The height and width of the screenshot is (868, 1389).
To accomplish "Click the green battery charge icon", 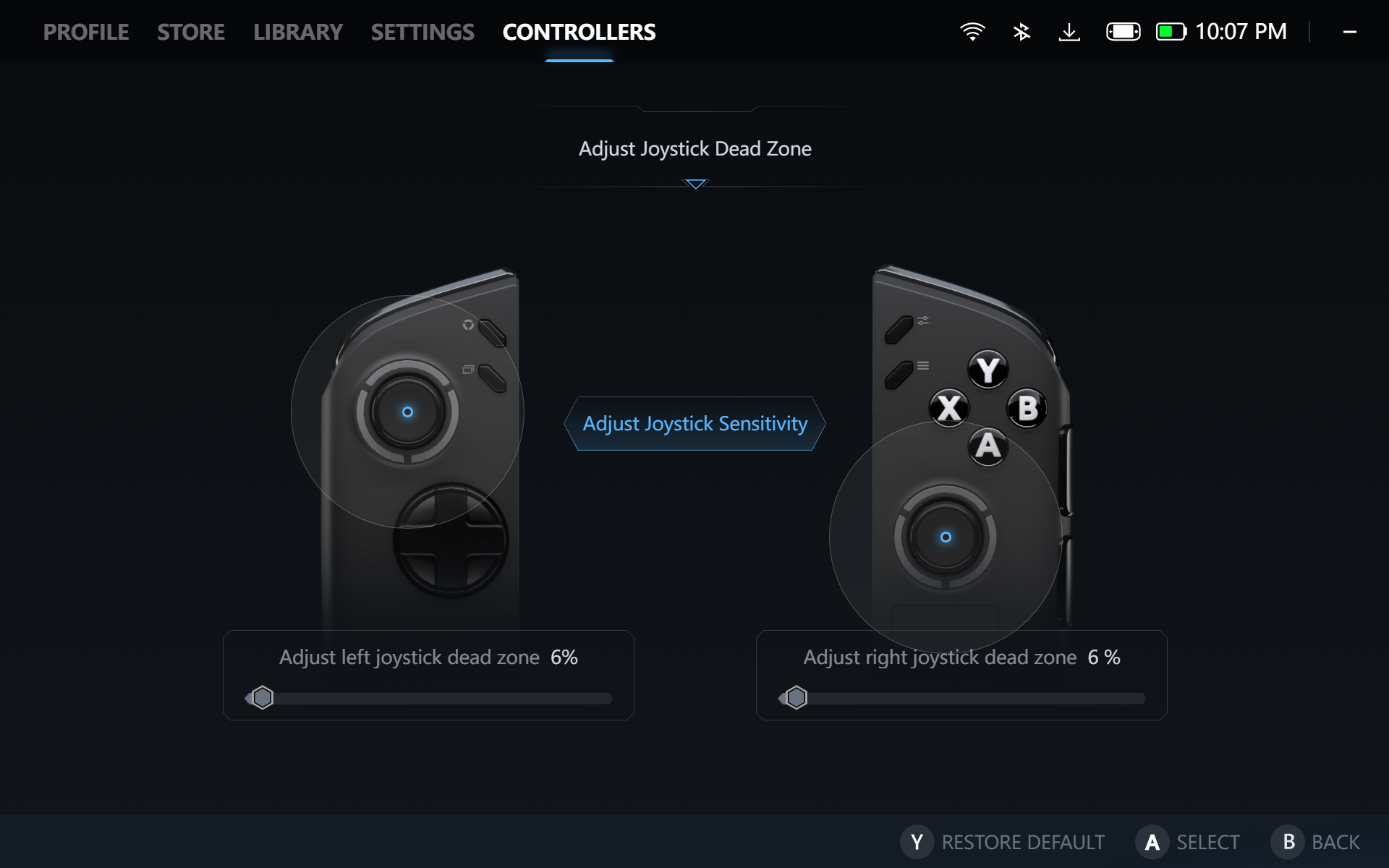I will 1171,32.
